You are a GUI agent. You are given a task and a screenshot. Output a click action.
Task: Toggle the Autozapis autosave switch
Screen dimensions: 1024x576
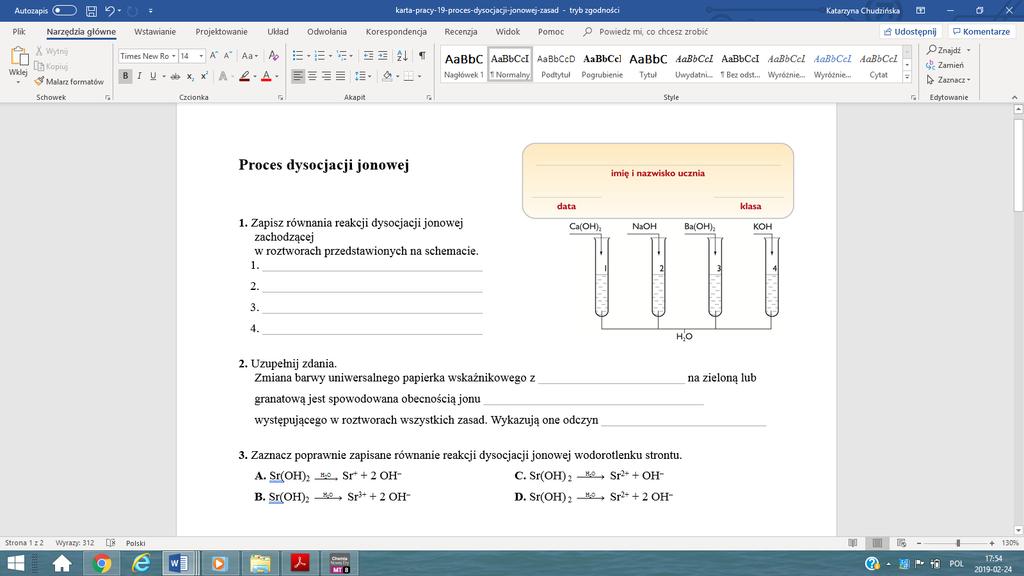click(64, 10)
